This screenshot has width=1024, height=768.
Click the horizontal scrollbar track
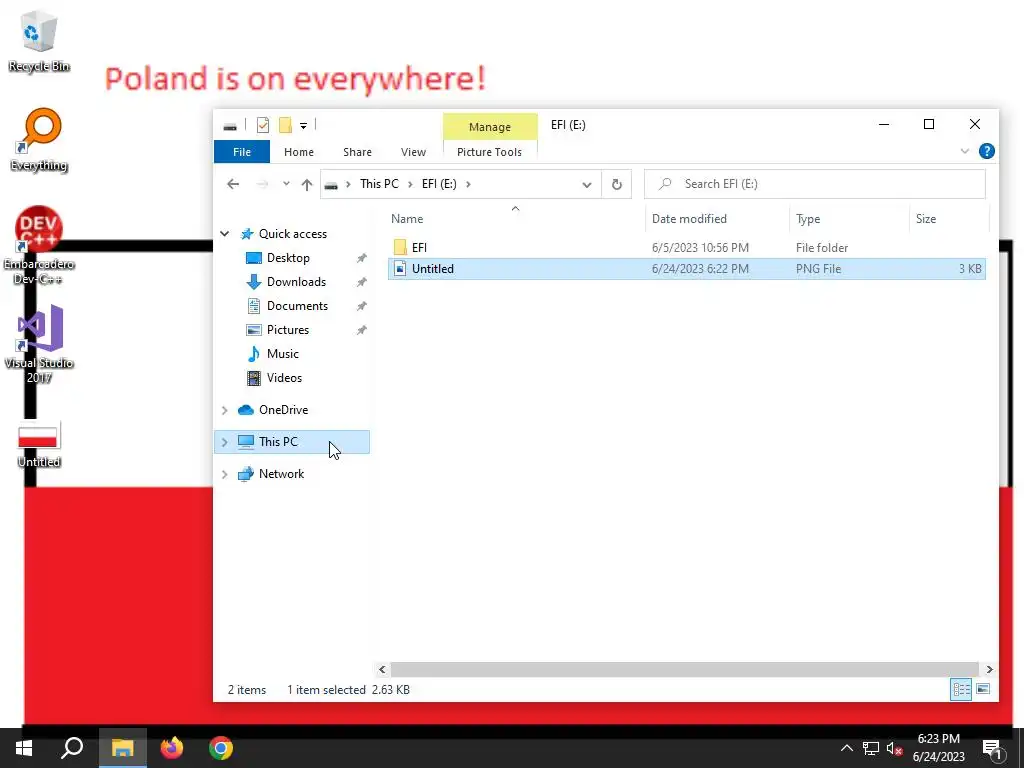[x=684, y=669]
